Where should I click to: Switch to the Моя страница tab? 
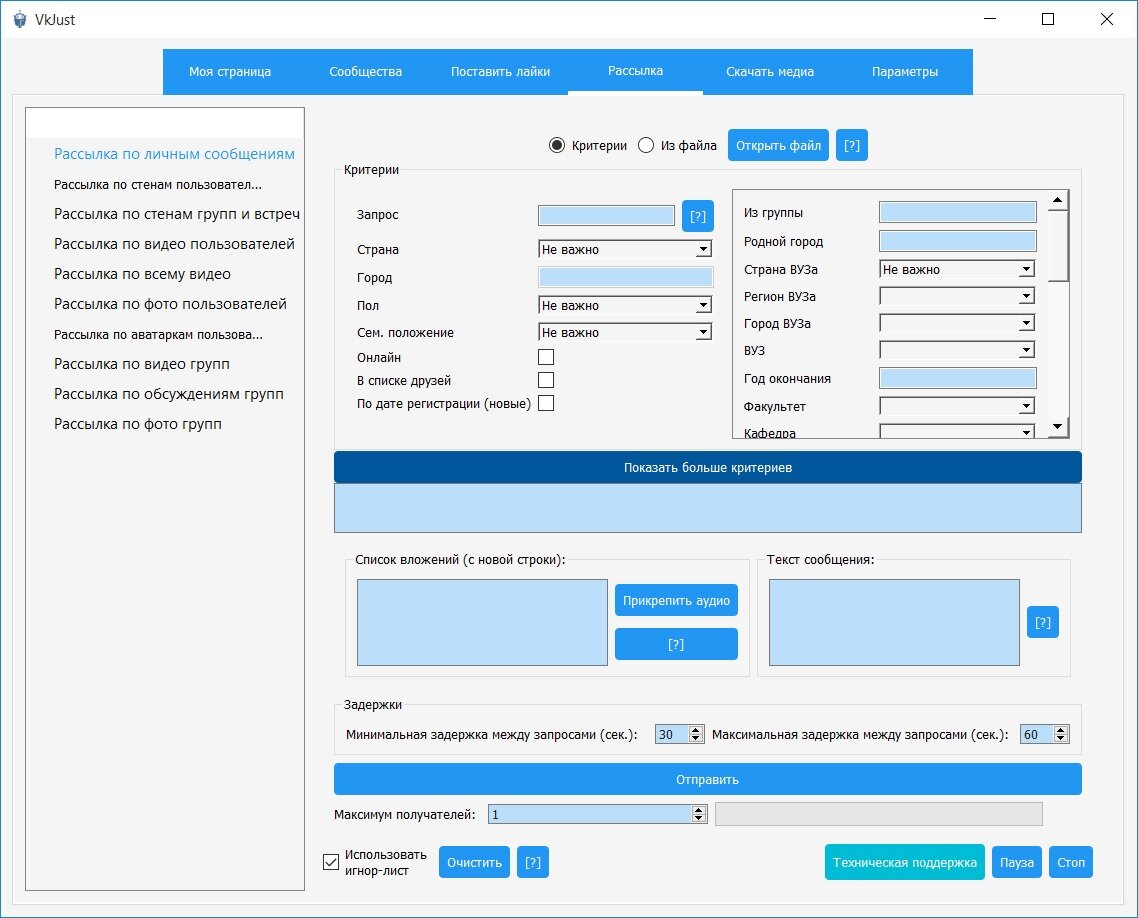point(230,72)
